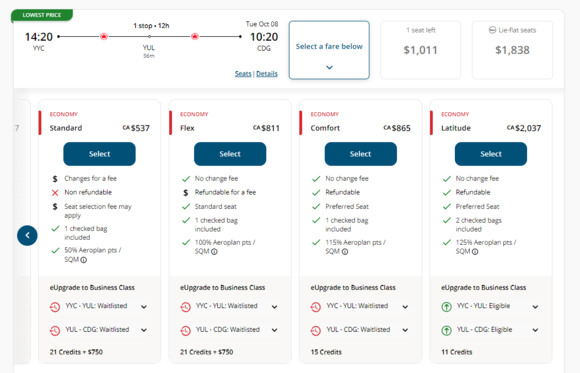
Task: Click waitlisted clock icon for YUL - CDG in Comfort
Action: [316, 330]
